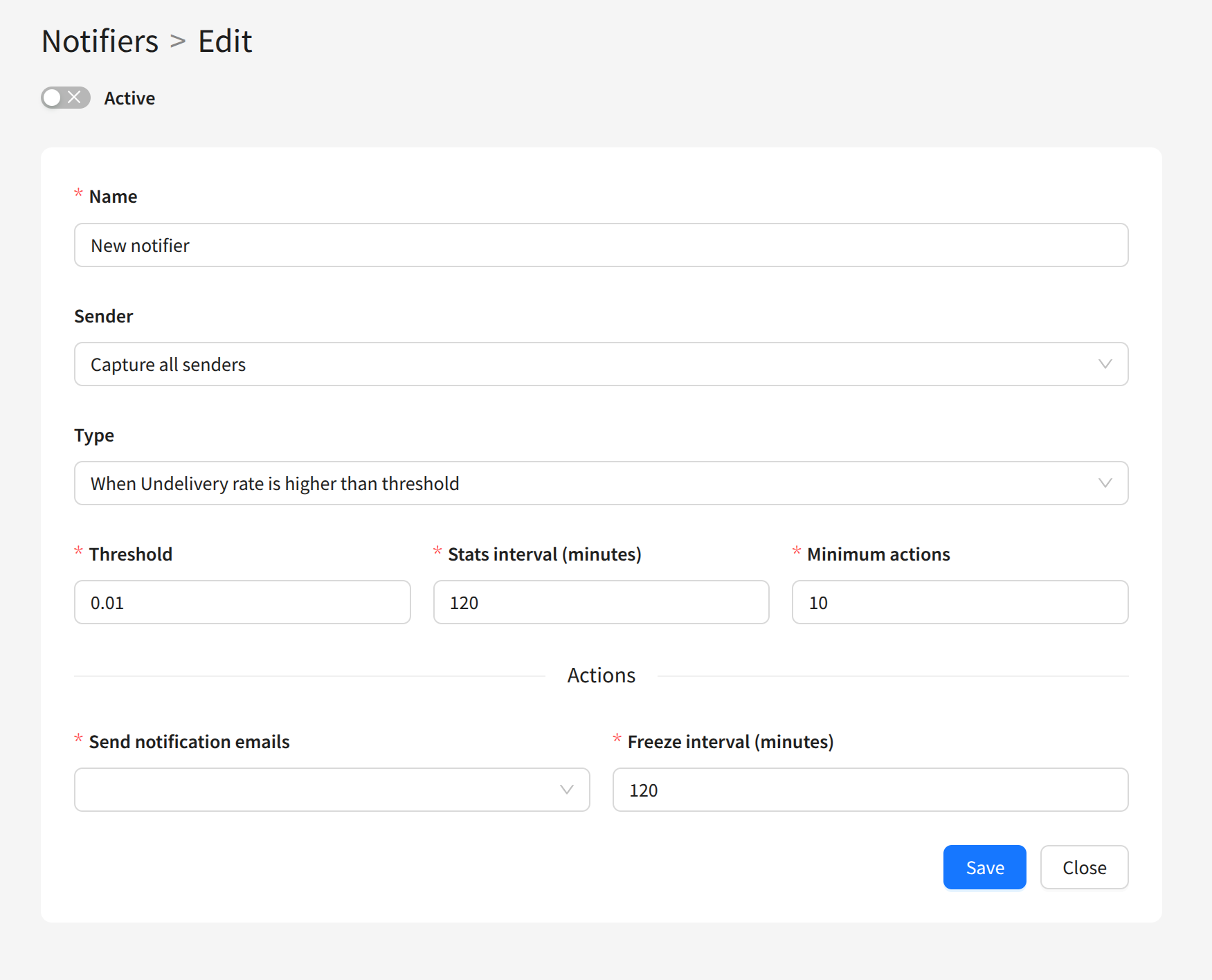Screen dimensions: 1212x980
Task: Focus the Name field containing New notifier
Action: pos(601,245)
